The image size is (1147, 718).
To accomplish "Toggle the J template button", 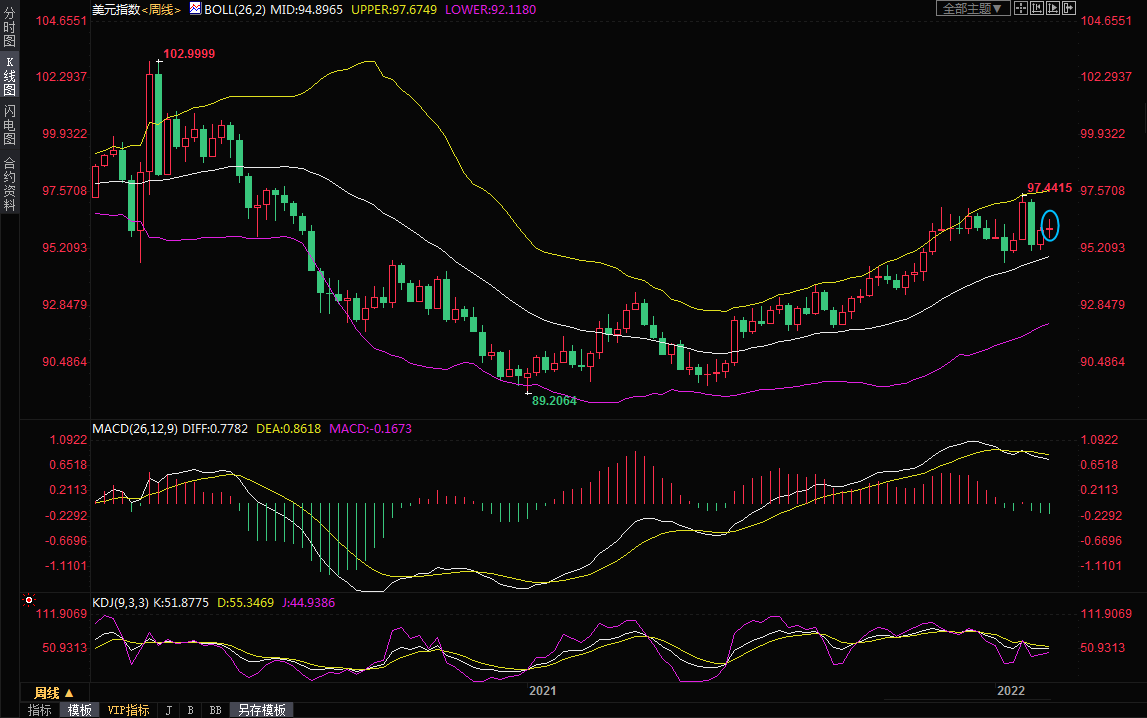I will click(168, 710).
